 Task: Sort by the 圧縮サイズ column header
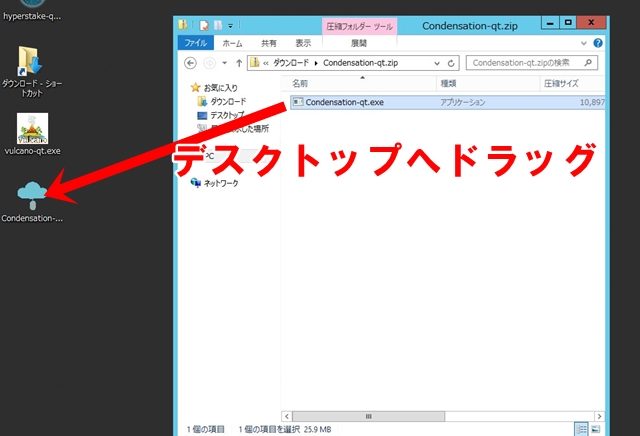point(572,83)
